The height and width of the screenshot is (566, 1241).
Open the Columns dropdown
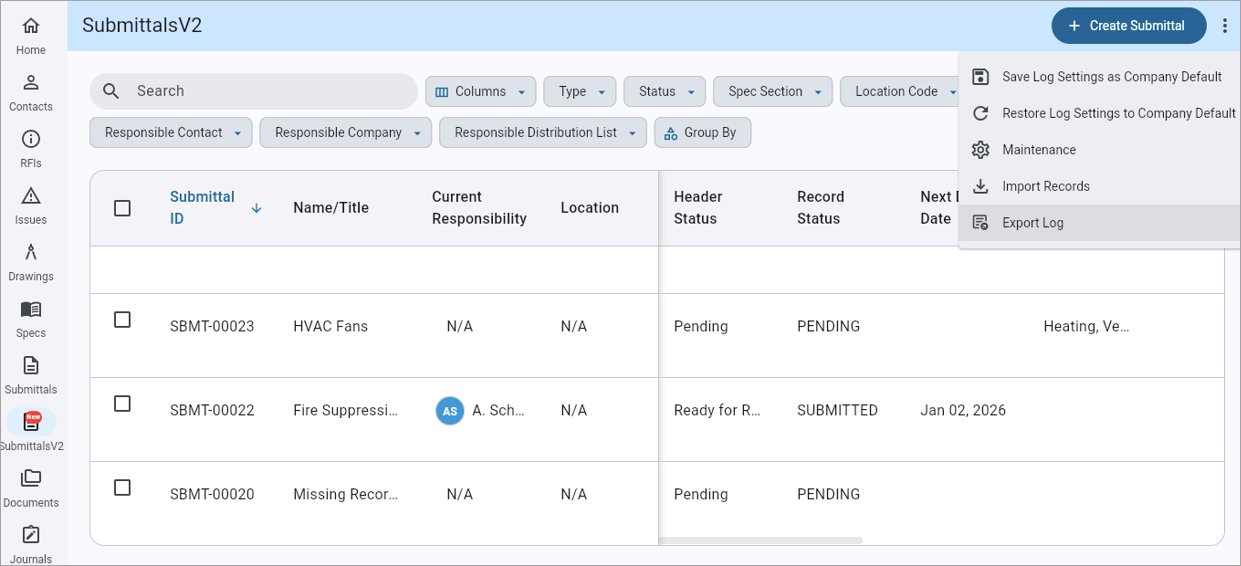pyautogui.click(x=481, y=91)
